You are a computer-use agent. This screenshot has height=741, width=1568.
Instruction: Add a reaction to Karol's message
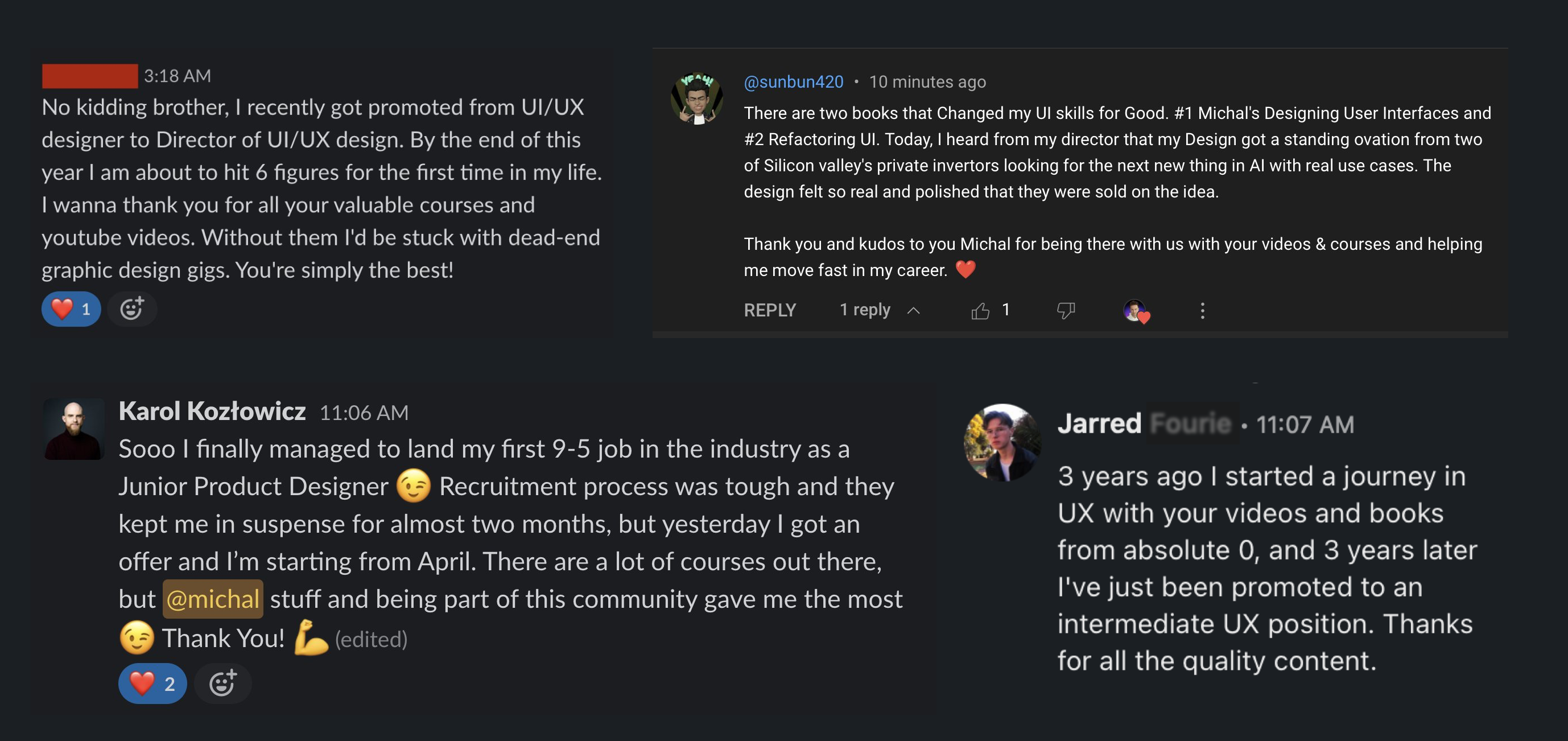(222, 683)
